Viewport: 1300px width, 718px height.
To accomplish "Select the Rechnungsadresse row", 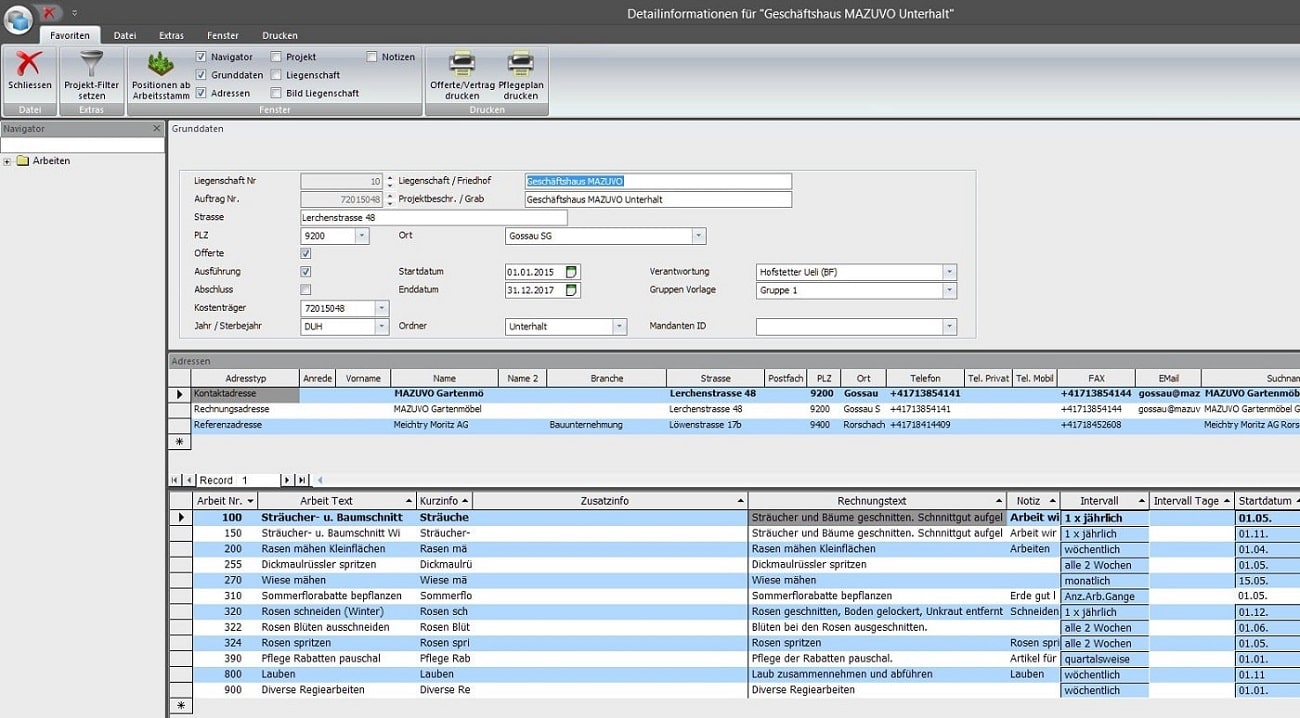I will point(735,409).
